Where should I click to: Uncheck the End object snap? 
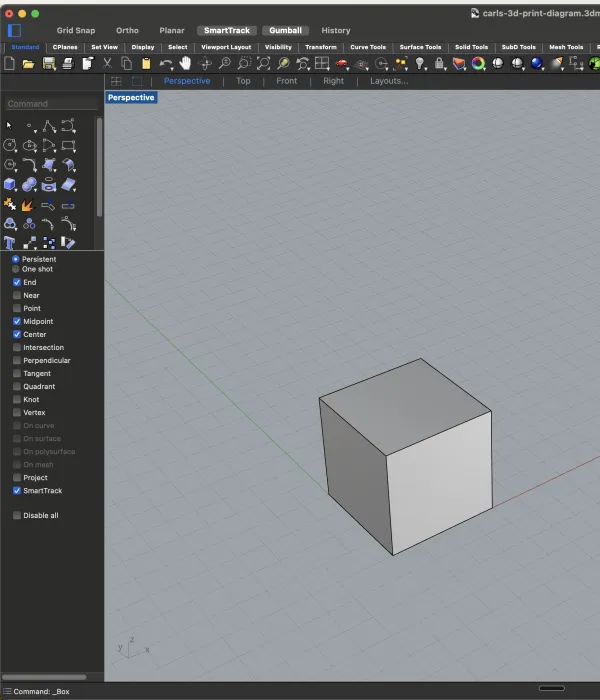point(17,282)
